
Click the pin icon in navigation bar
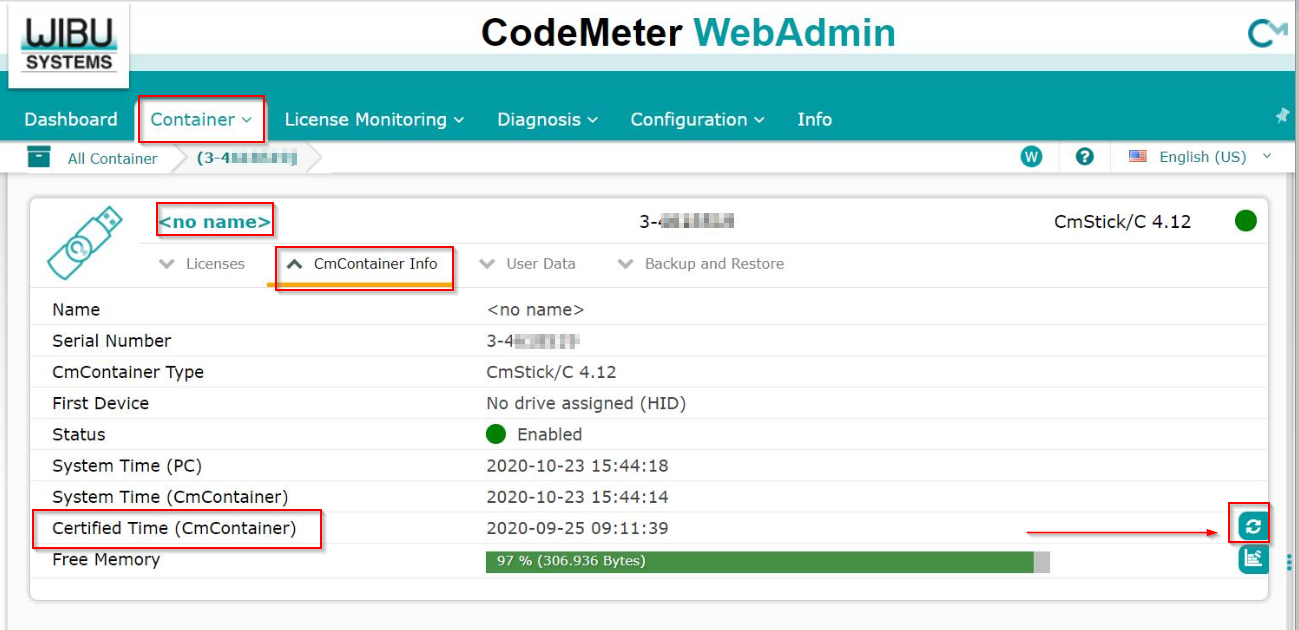point(1282,116)
